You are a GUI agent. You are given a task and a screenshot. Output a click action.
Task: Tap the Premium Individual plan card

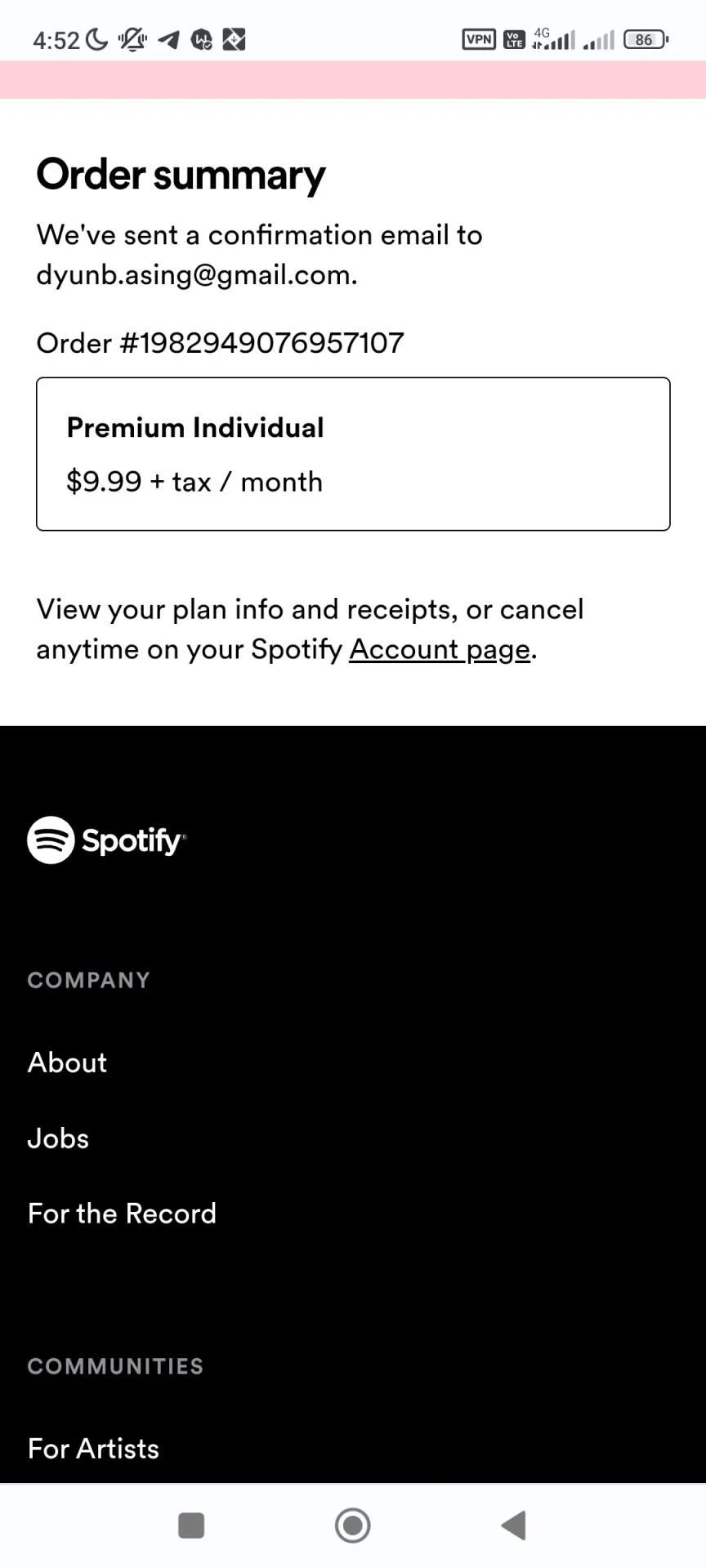[x=353, y=454]
